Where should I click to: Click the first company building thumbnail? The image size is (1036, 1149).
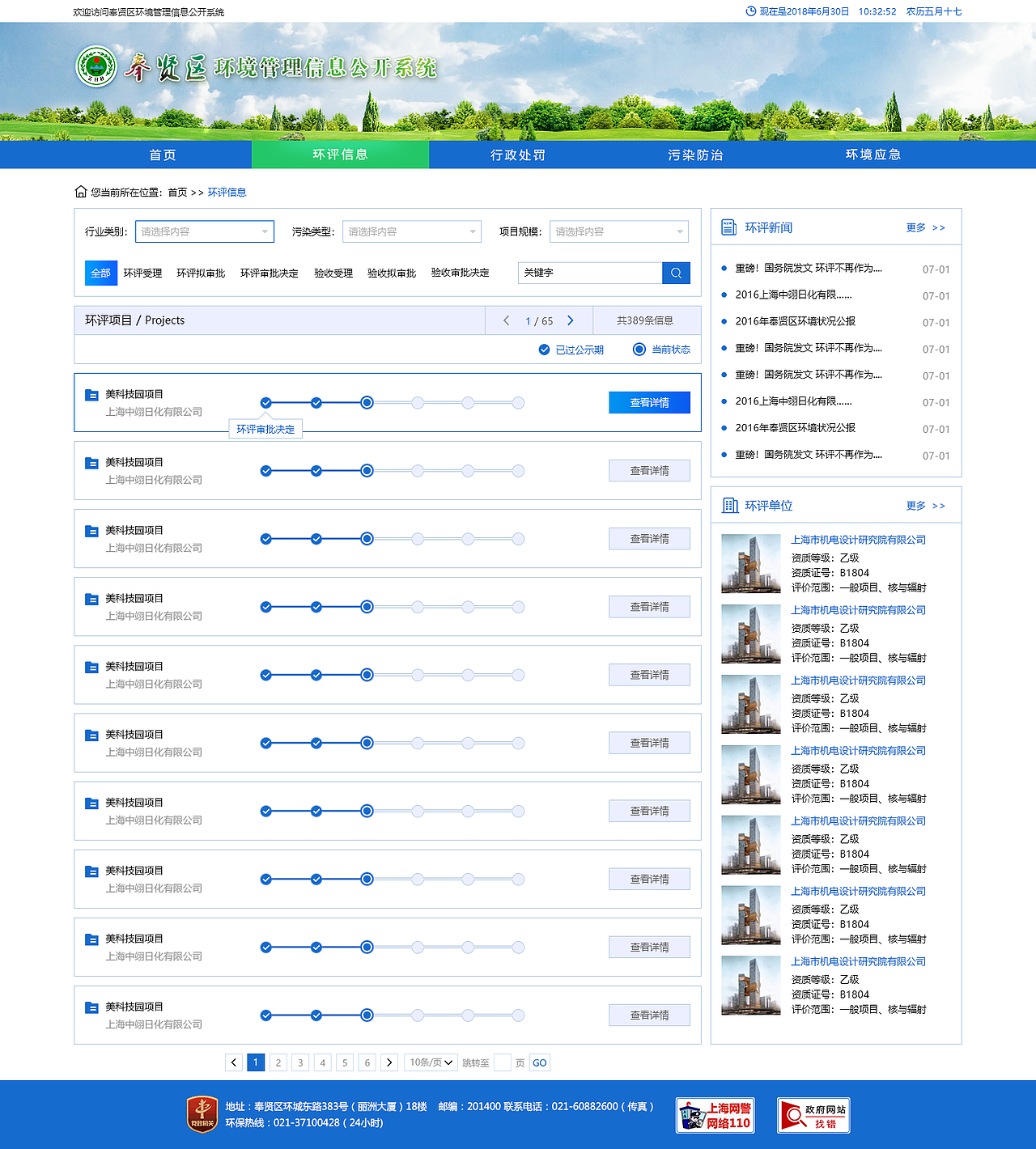[x=751, y=563]
